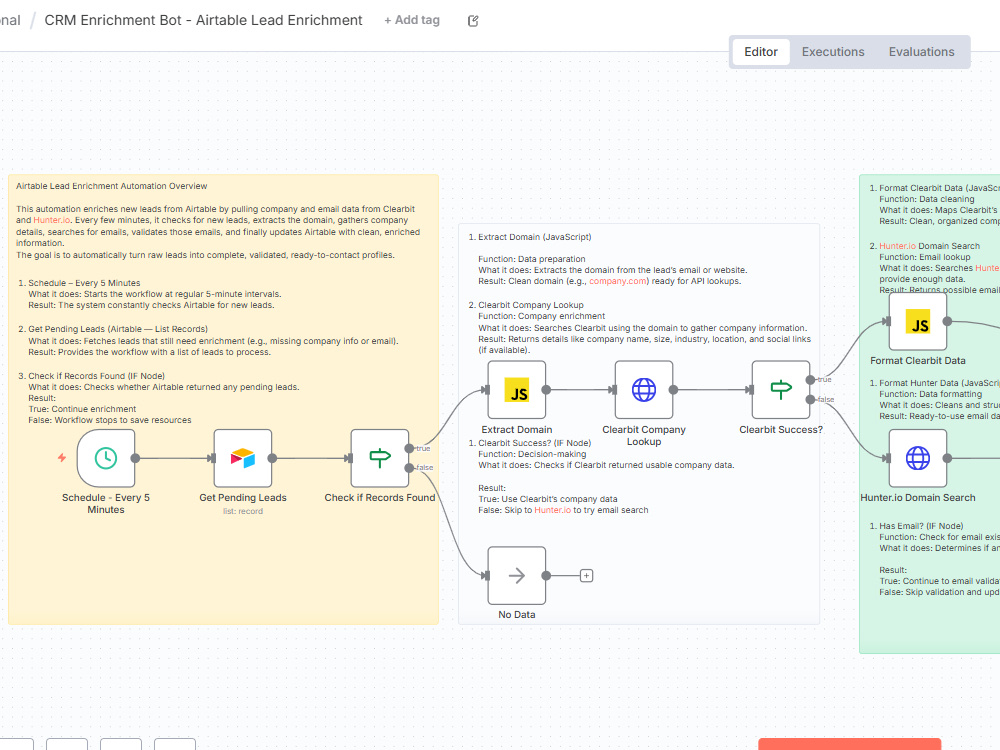Click the 'Schedule - Every 5 Minutes' label
This screenshot has height=750, width=1000.
106,504
